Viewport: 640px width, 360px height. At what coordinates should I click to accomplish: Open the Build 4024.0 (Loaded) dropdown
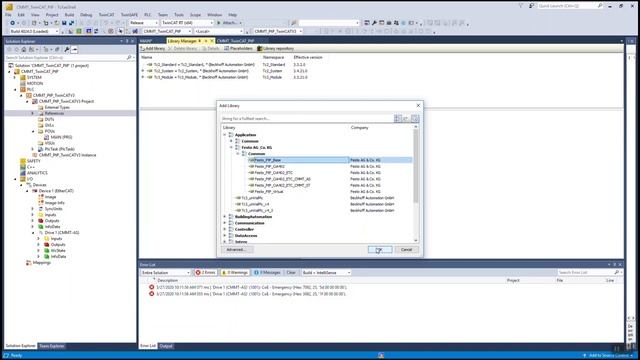[34, 31]
